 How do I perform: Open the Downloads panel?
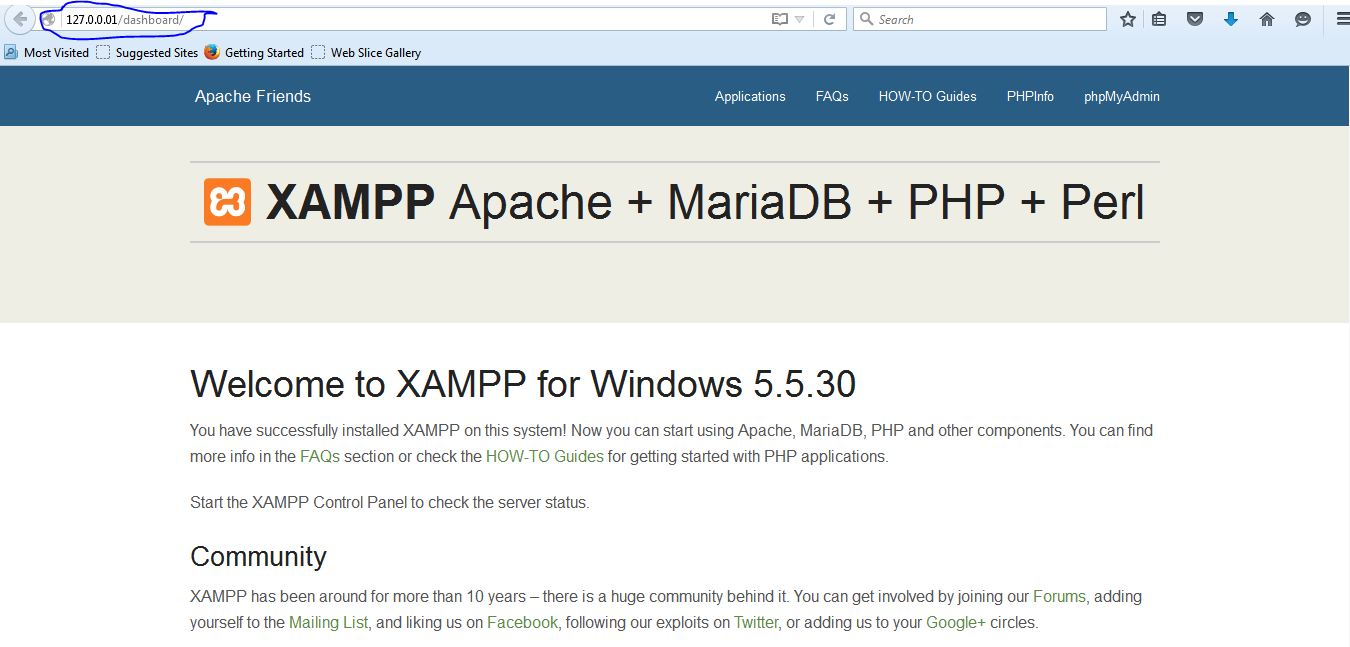1231,18
